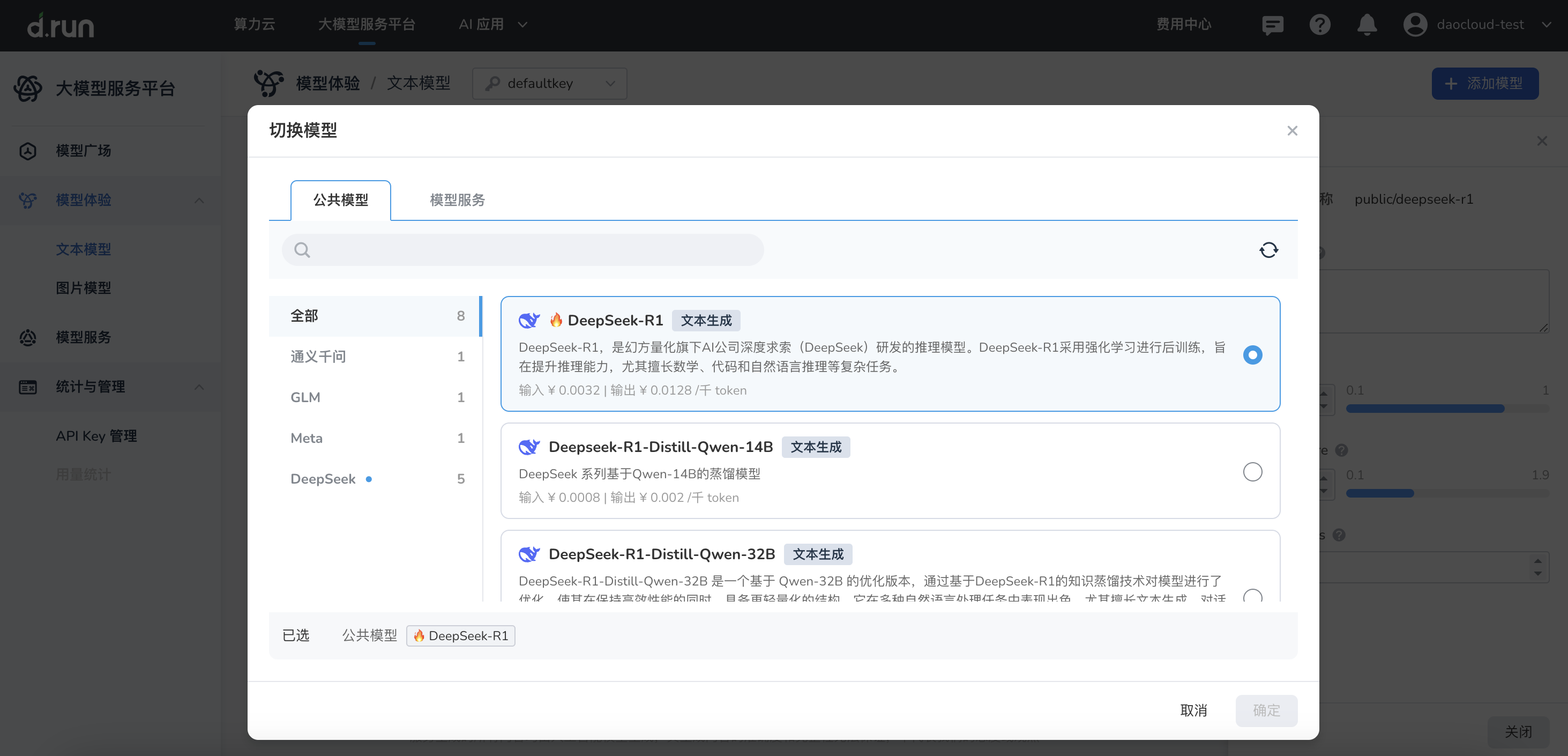
Task: Click the 添加模型 button
Action: (1484, 84)
